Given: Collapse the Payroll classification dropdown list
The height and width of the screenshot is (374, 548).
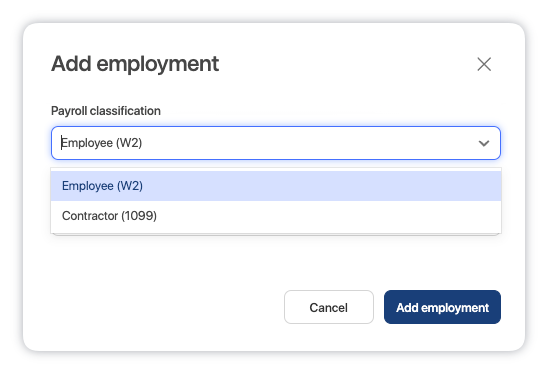Looking at the screenshot, I should pos(484,143).
